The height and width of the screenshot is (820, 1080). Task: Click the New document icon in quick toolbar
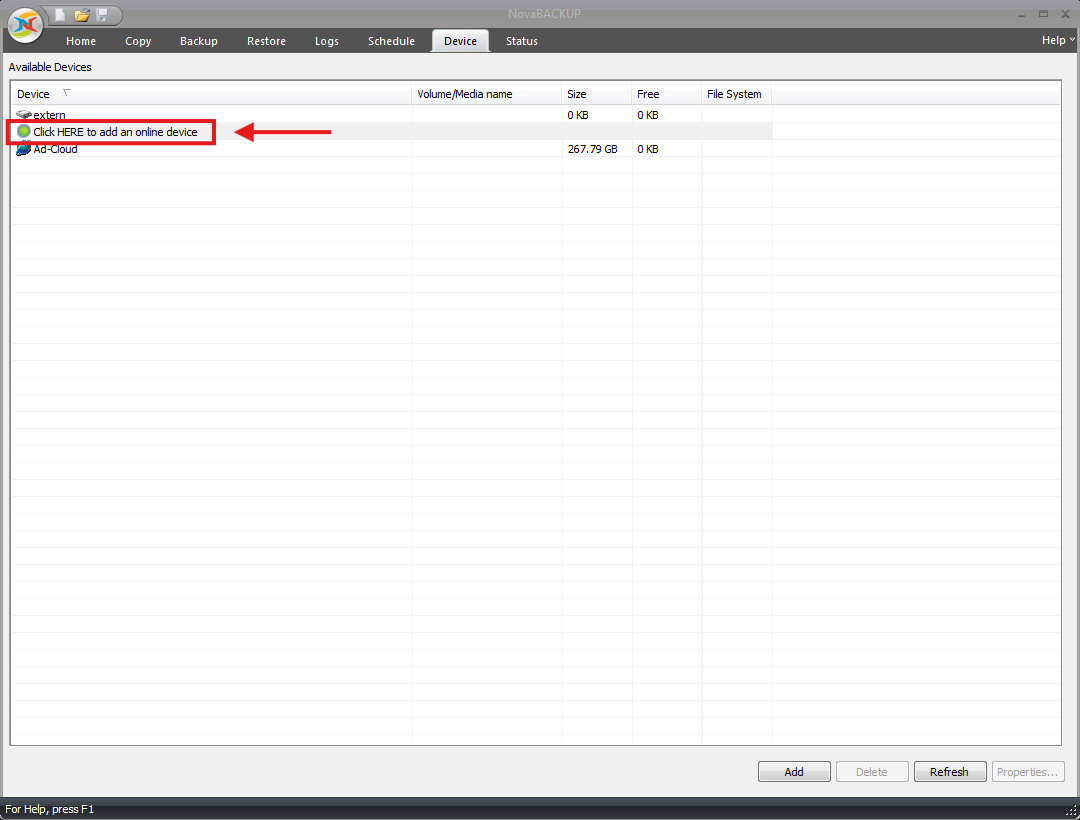pos(61,15)
